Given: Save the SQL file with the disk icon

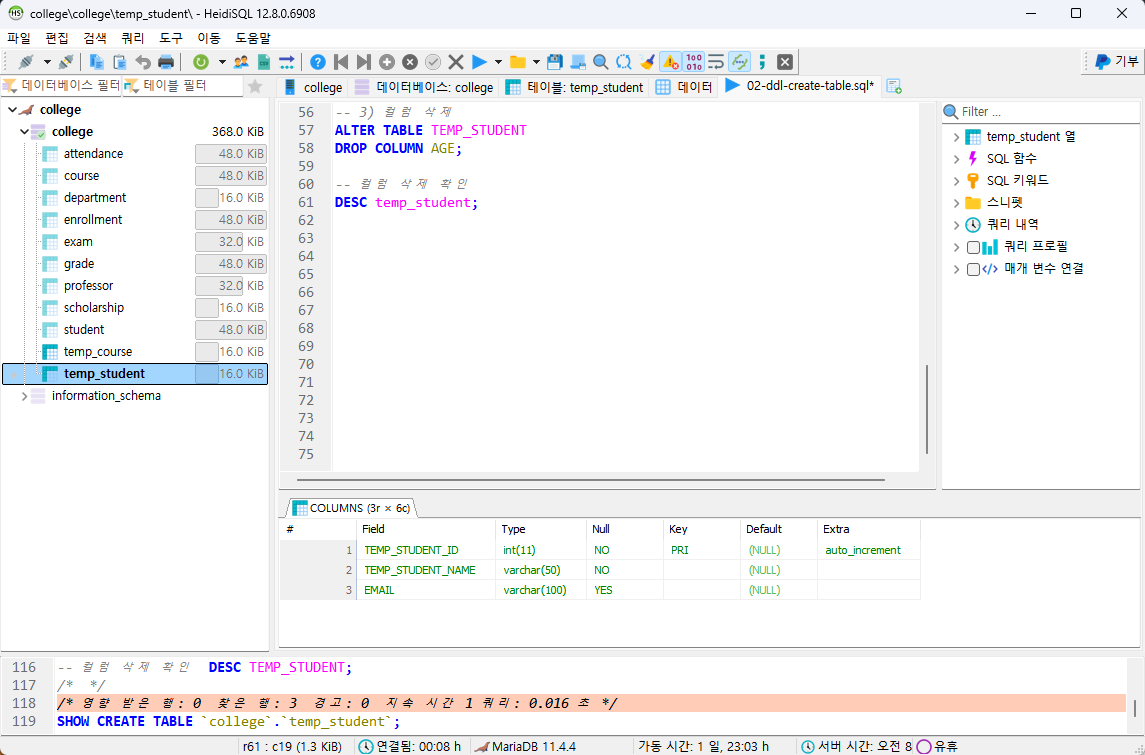Looking at the screenshot, I should 554,61.
